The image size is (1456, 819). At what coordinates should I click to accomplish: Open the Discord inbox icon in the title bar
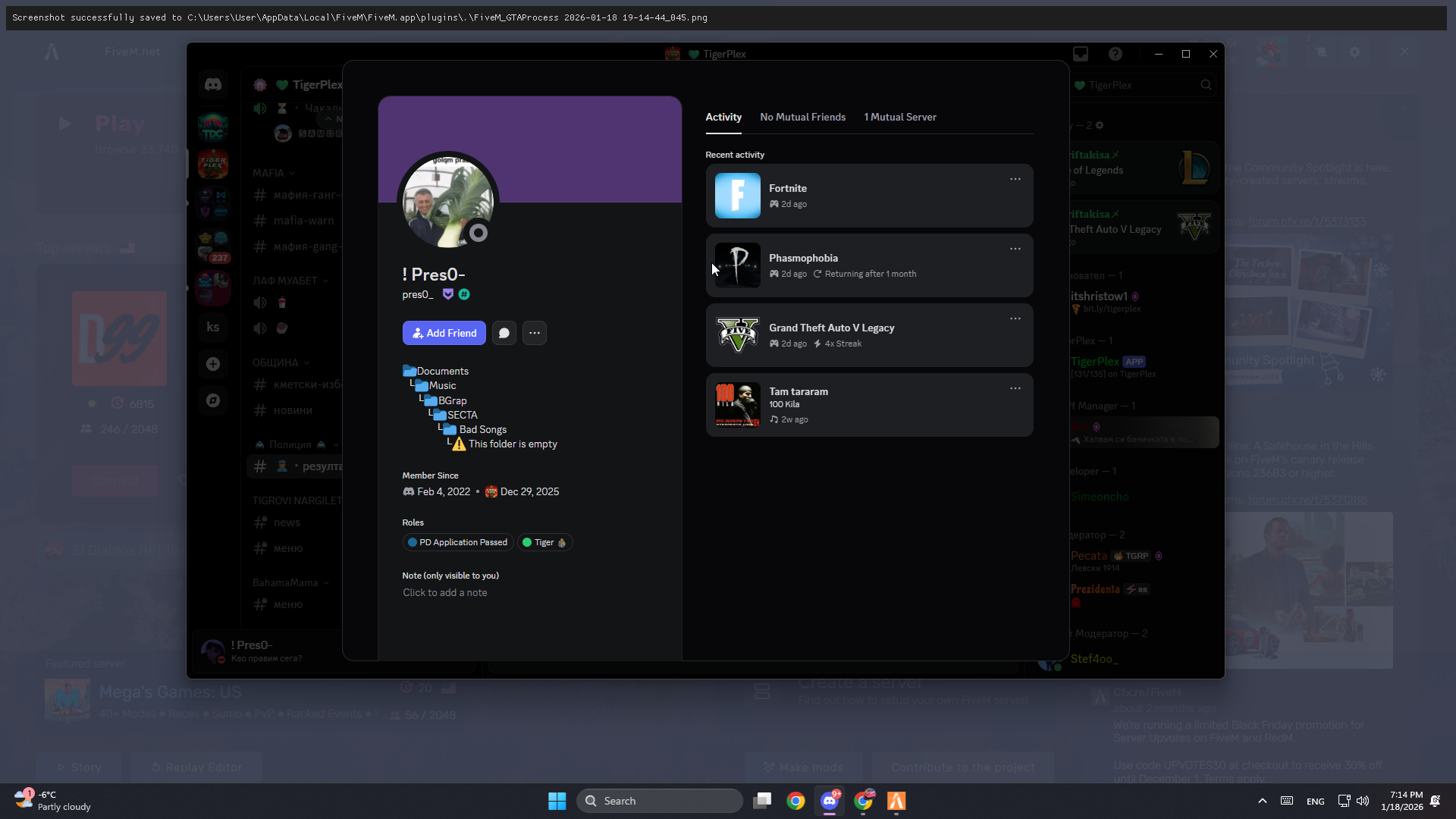pos(1081,54)
